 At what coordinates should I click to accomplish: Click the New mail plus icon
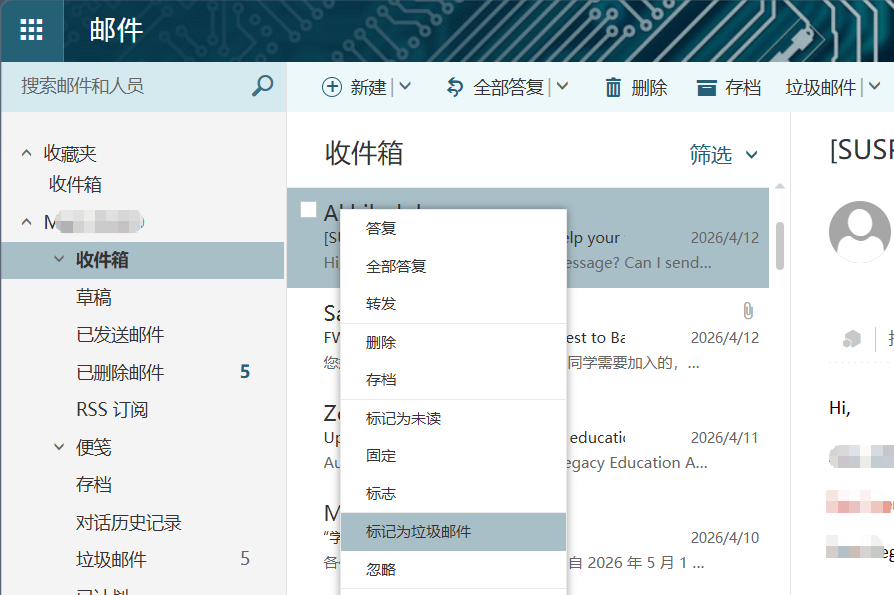[x=331, y=88]
